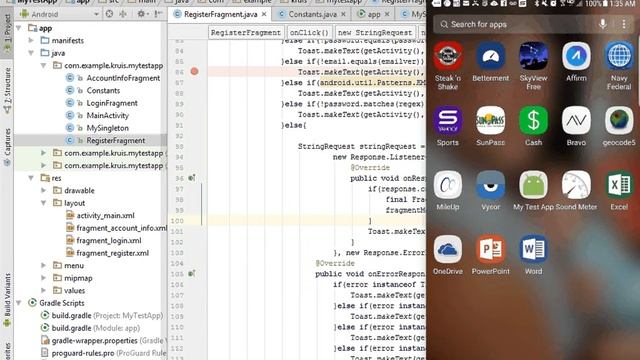Click the scroll-from-source target icon

[109, 14]
